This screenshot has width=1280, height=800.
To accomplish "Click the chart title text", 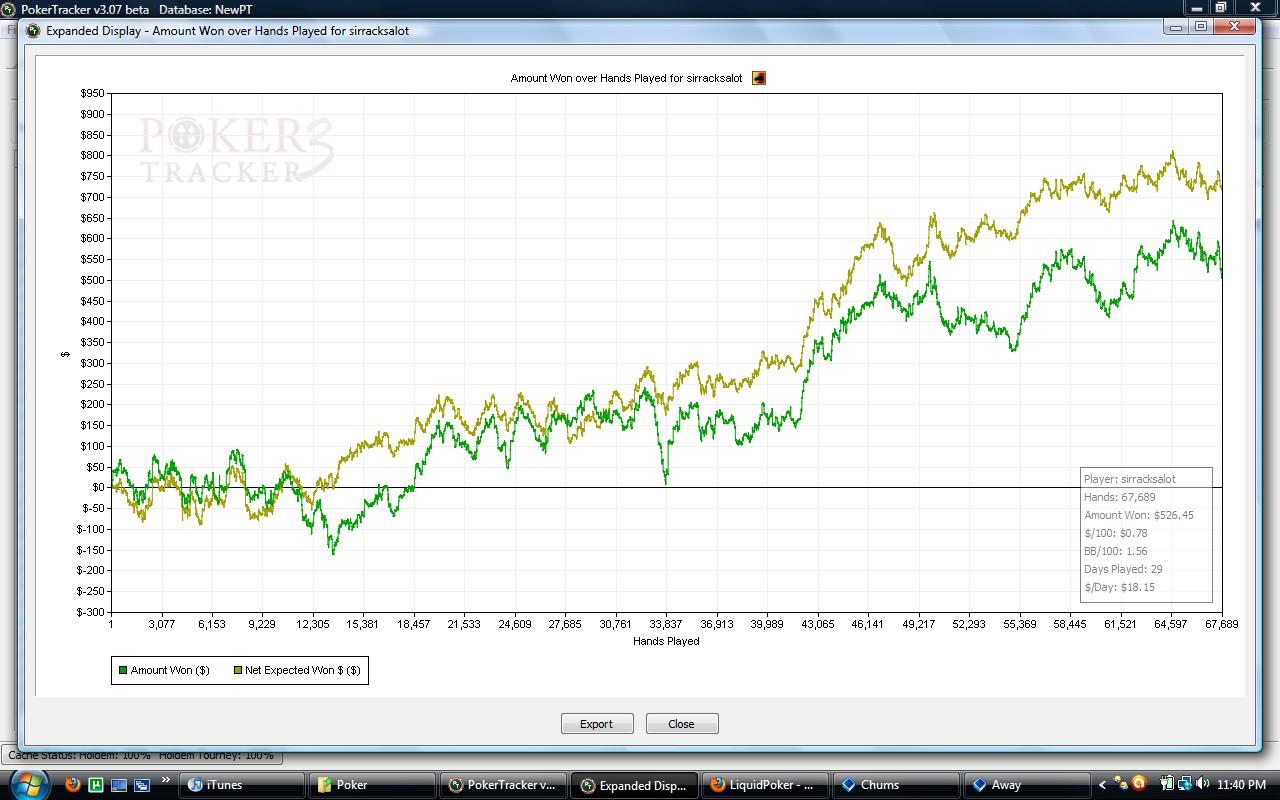I will (627, 78).
